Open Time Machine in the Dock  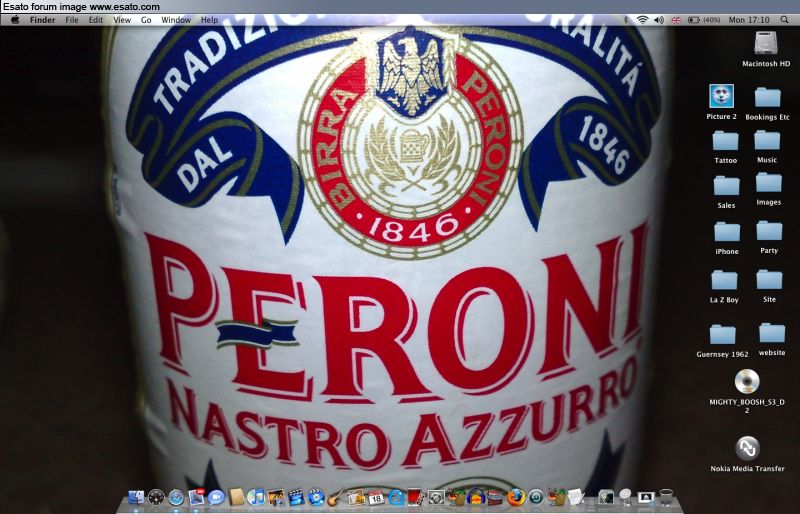click(x=536, y=497)
